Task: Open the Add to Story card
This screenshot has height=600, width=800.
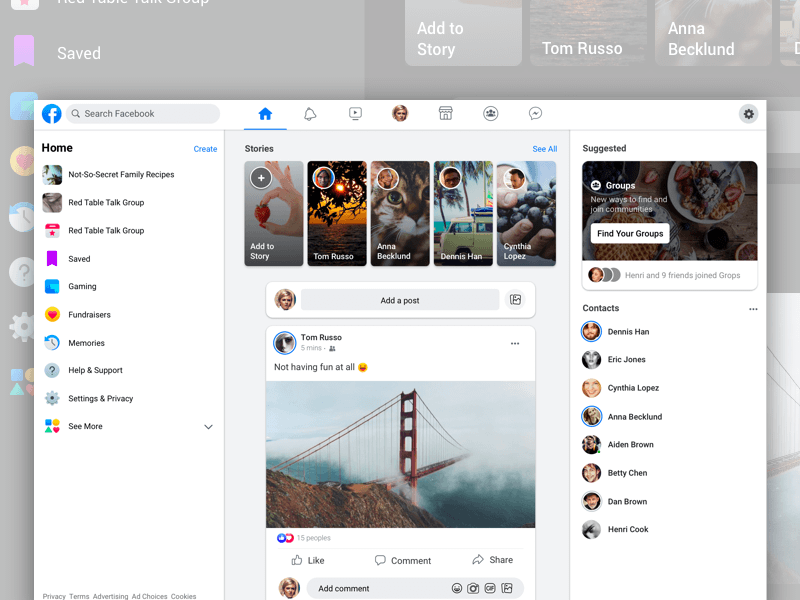Action: pos(273,213)
